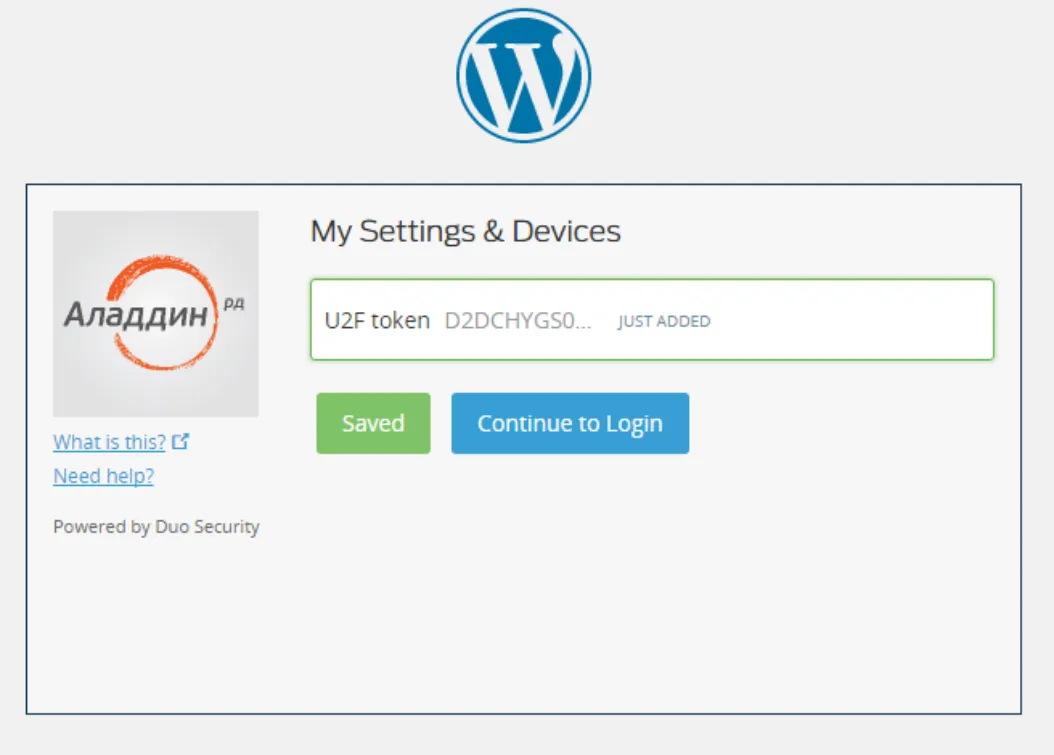This screenshot has width=1054, height=755.
Task: Click the Aladdin R.D. logo image
Action: 156,314
